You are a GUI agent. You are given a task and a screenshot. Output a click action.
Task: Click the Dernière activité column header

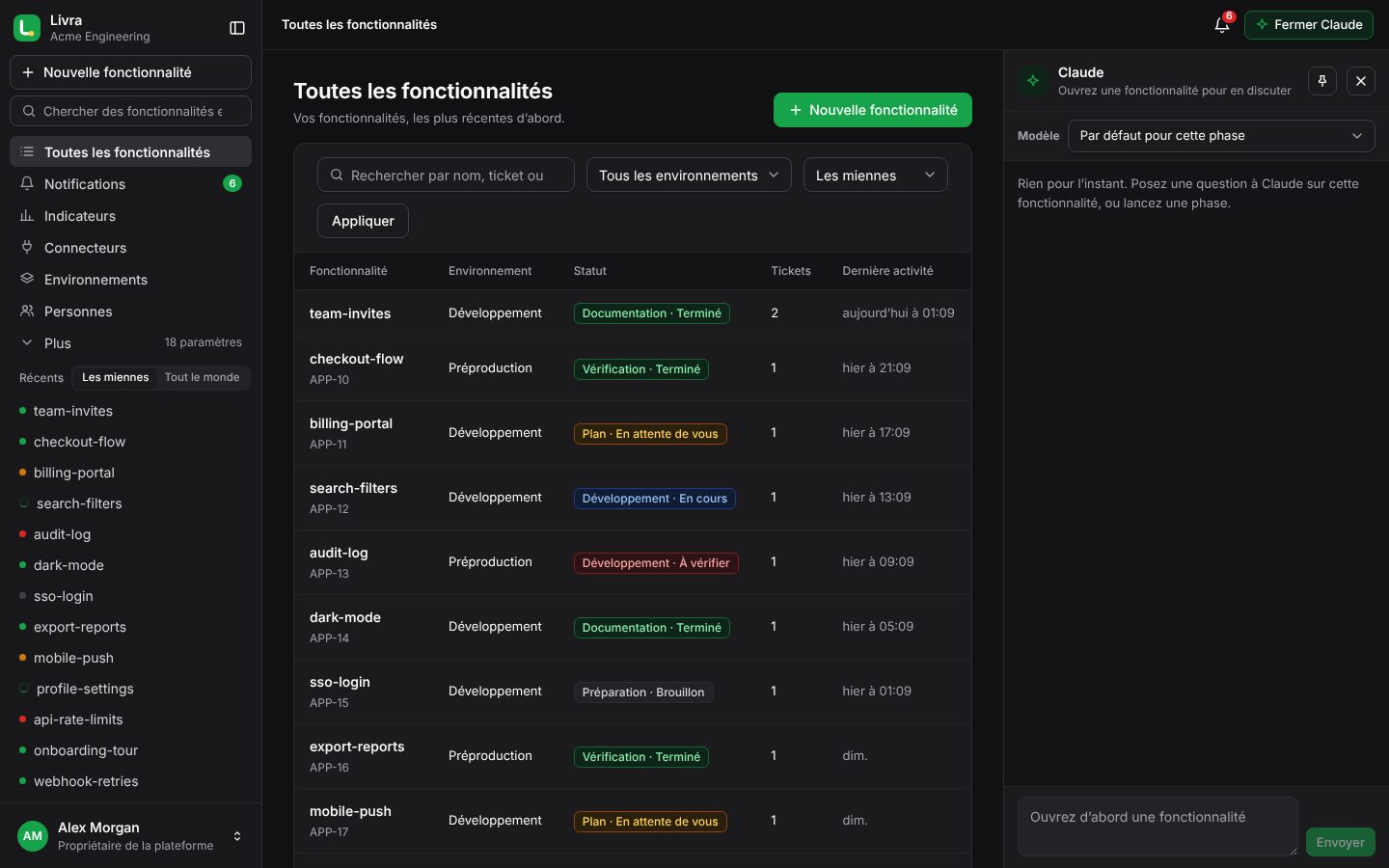click(x=887, y=271)
